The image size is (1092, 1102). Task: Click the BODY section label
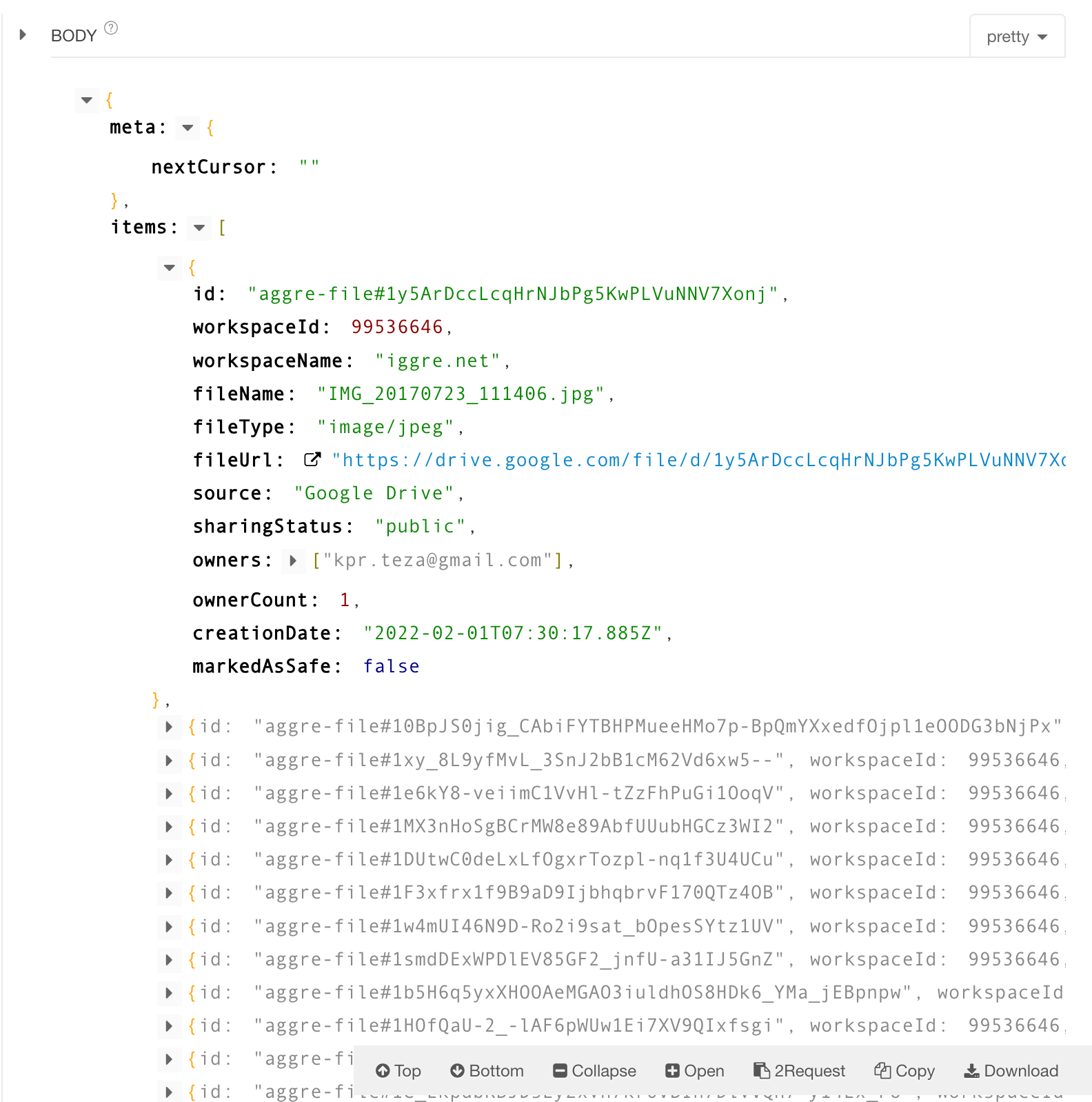click(74, 36)
